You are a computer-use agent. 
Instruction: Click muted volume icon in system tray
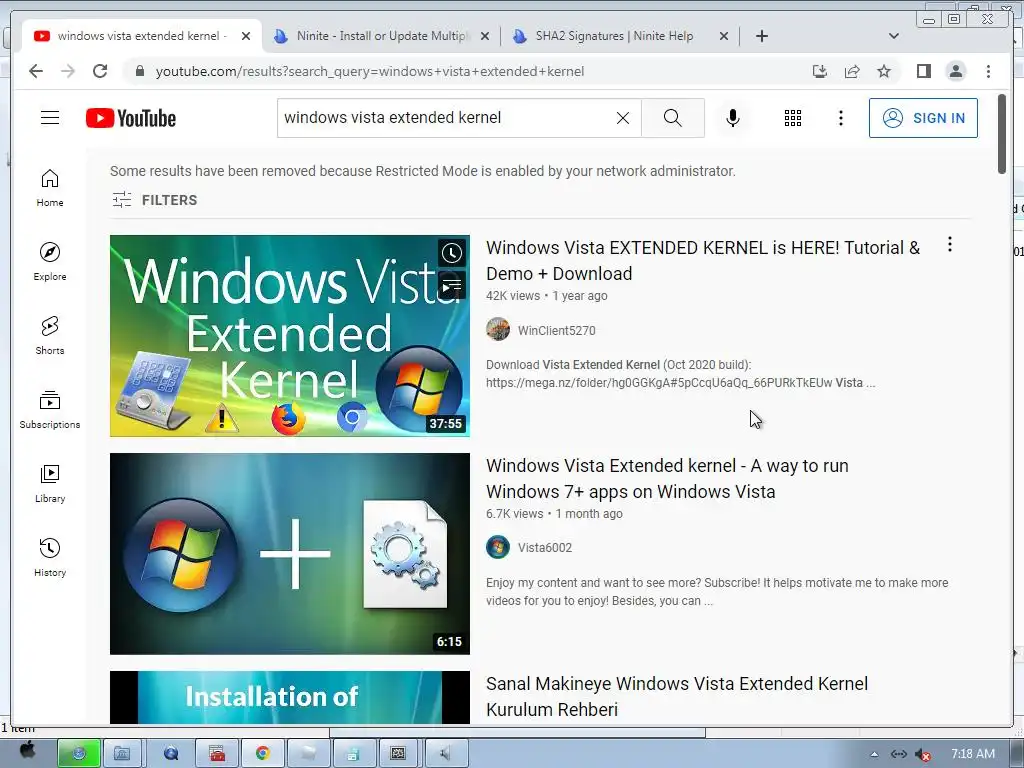(922, 754)
